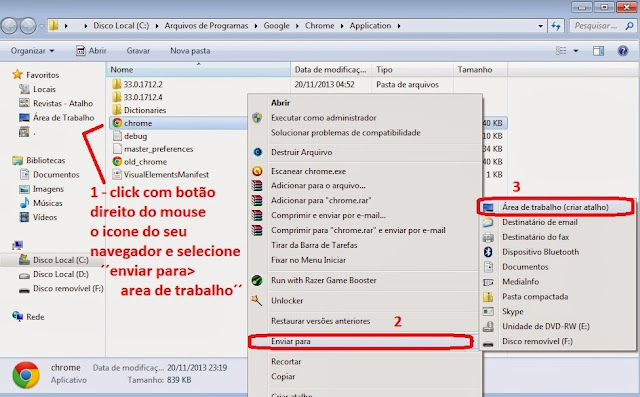
Task: Click the Nova pasta button
Action: pyautogui.click(x=190, y=51)
